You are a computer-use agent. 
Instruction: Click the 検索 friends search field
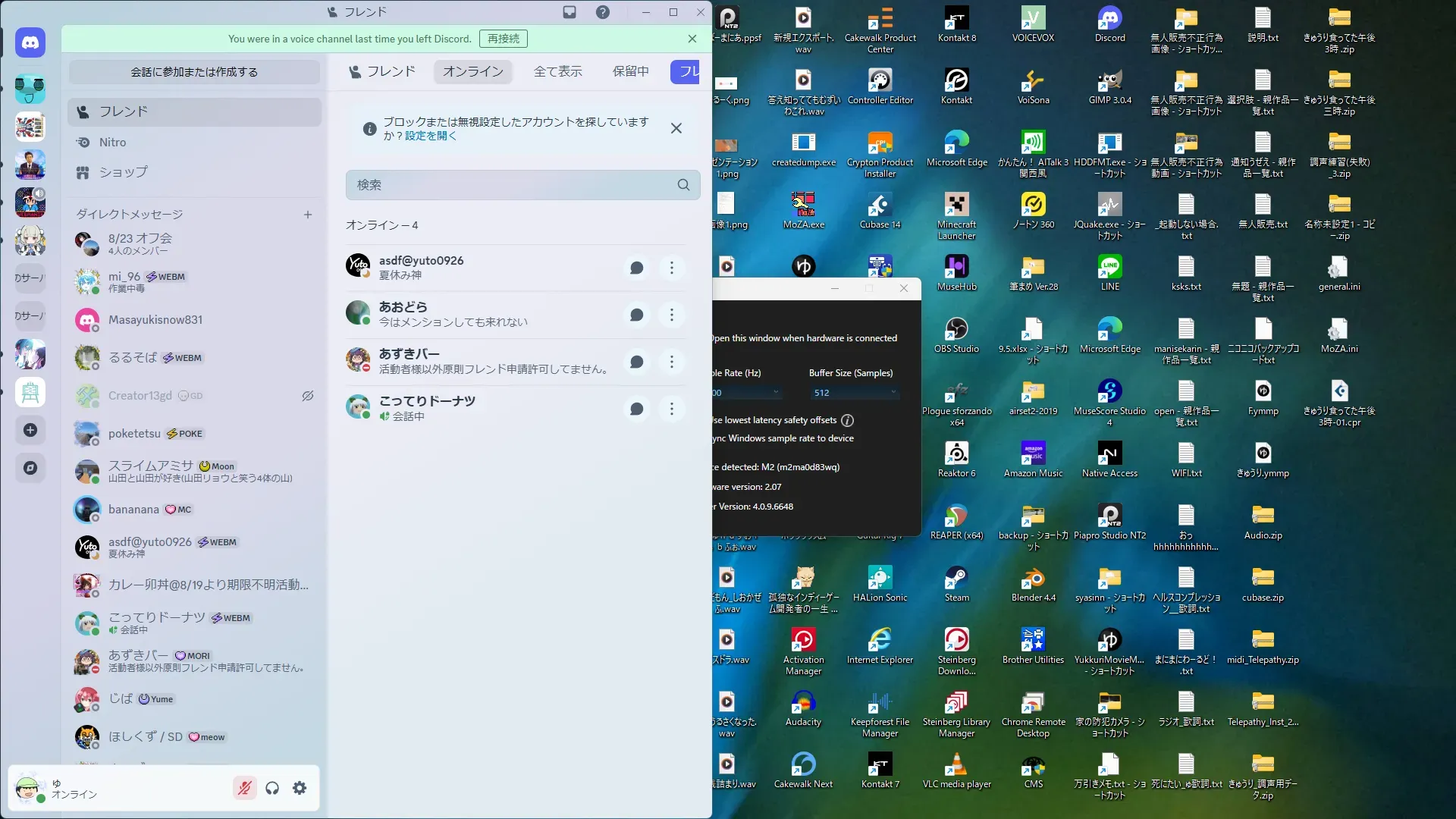(516, 185)
